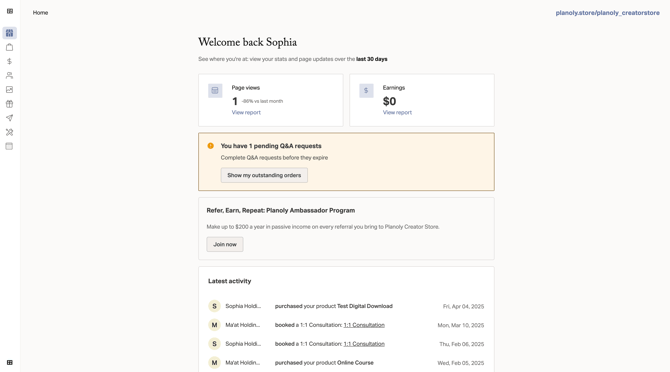Click the 'last 30 days' text
Viewport: 670px width, 372px height.
[x=372, y=59]
